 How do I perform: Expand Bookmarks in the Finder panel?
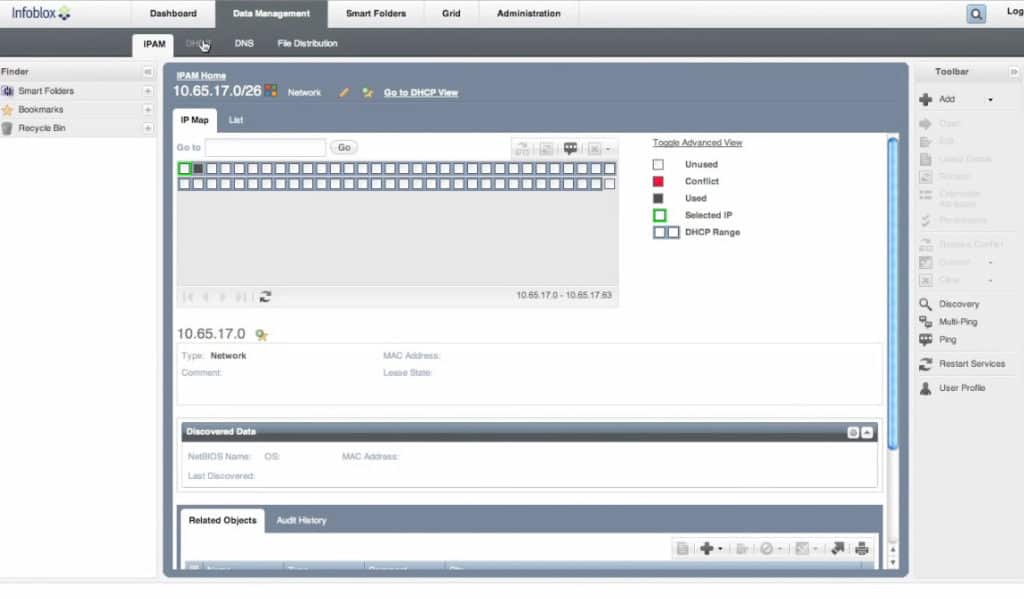click(x=148, y=110)
